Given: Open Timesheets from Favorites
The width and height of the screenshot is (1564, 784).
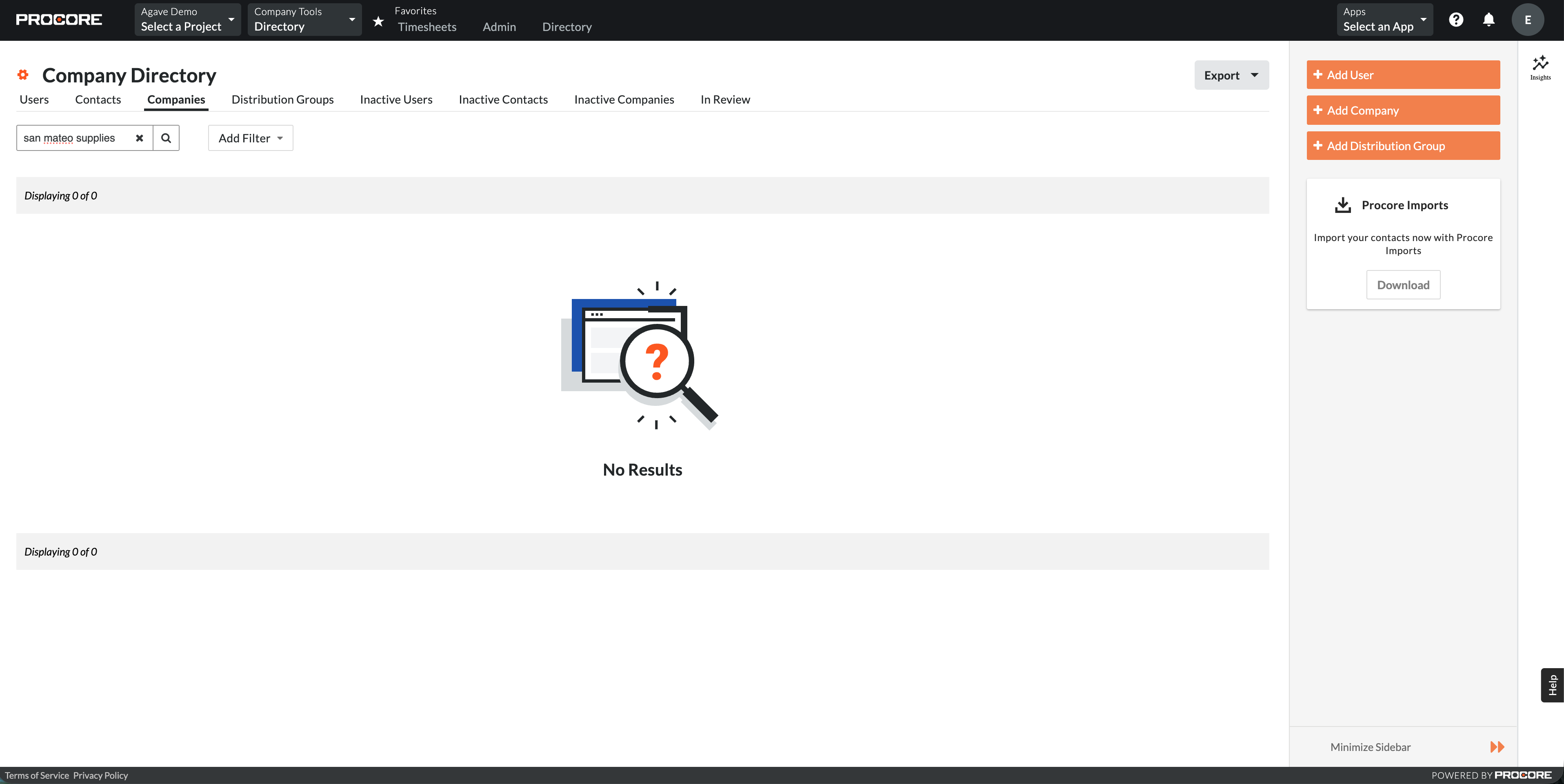Looking at the screenshot, I should pyautogui.click(x=427, y=27).
